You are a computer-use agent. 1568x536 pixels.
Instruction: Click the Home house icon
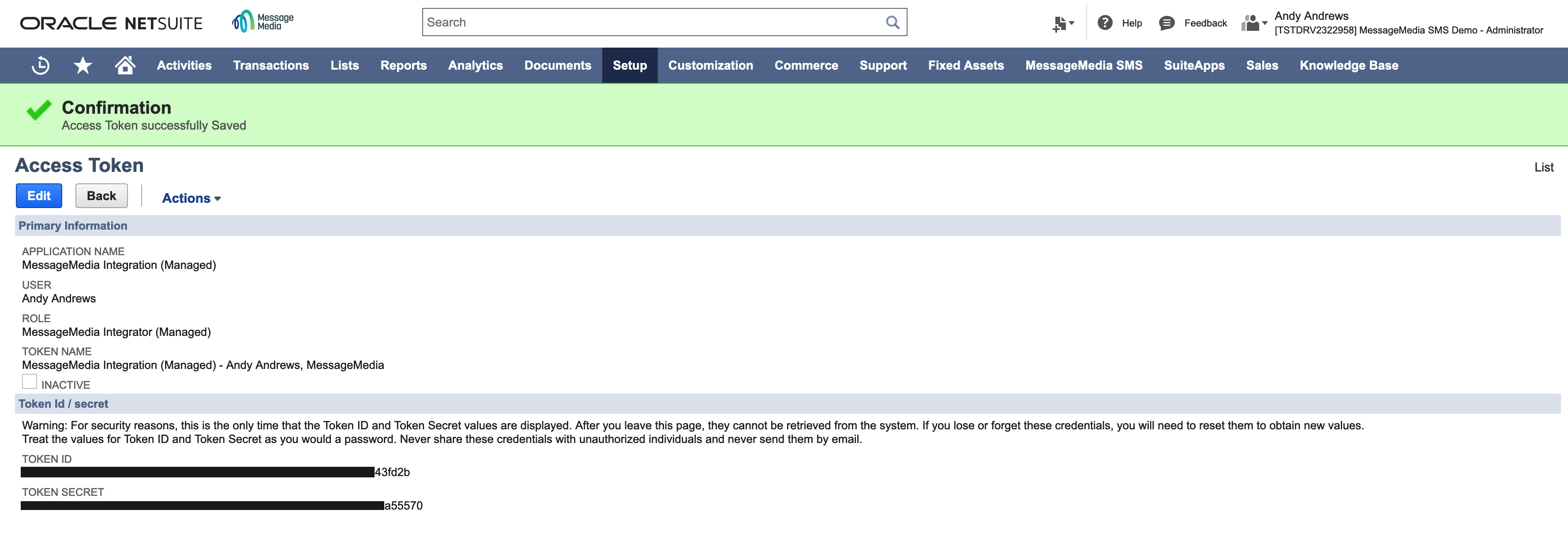(x=125, y=65)
